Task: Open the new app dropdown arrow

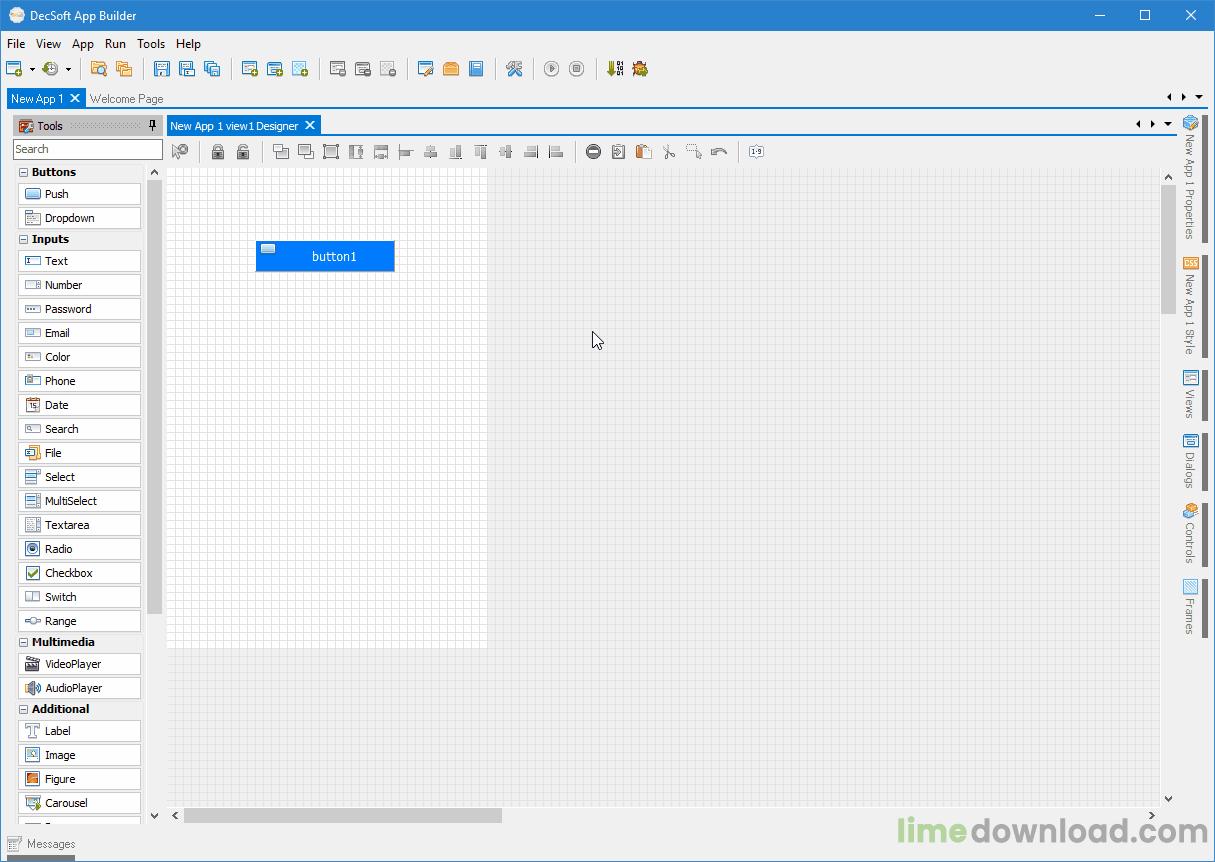Action: 30,68
